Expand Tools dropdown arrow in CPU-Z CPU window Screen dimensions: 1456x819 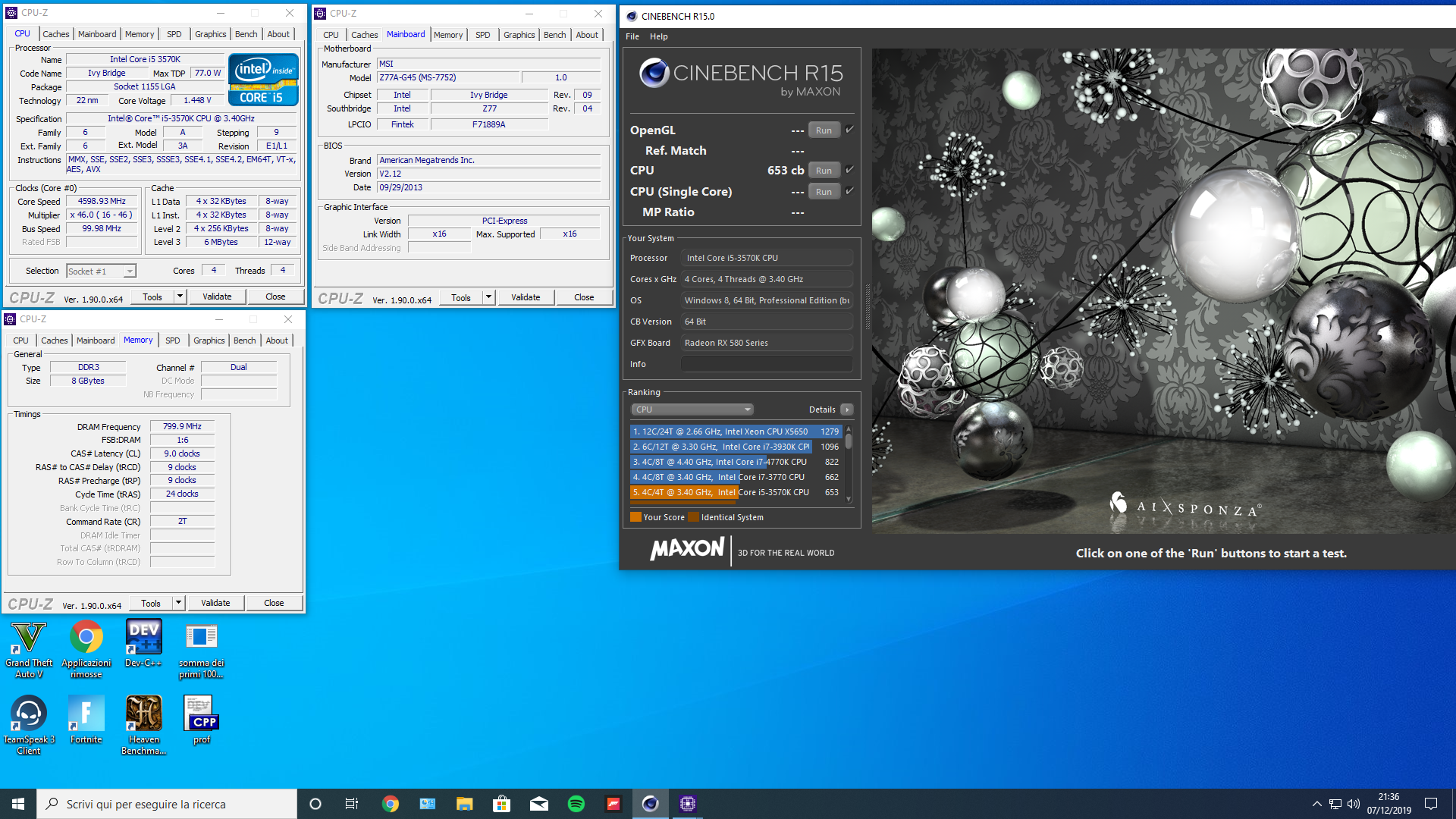tap(180, 297)
